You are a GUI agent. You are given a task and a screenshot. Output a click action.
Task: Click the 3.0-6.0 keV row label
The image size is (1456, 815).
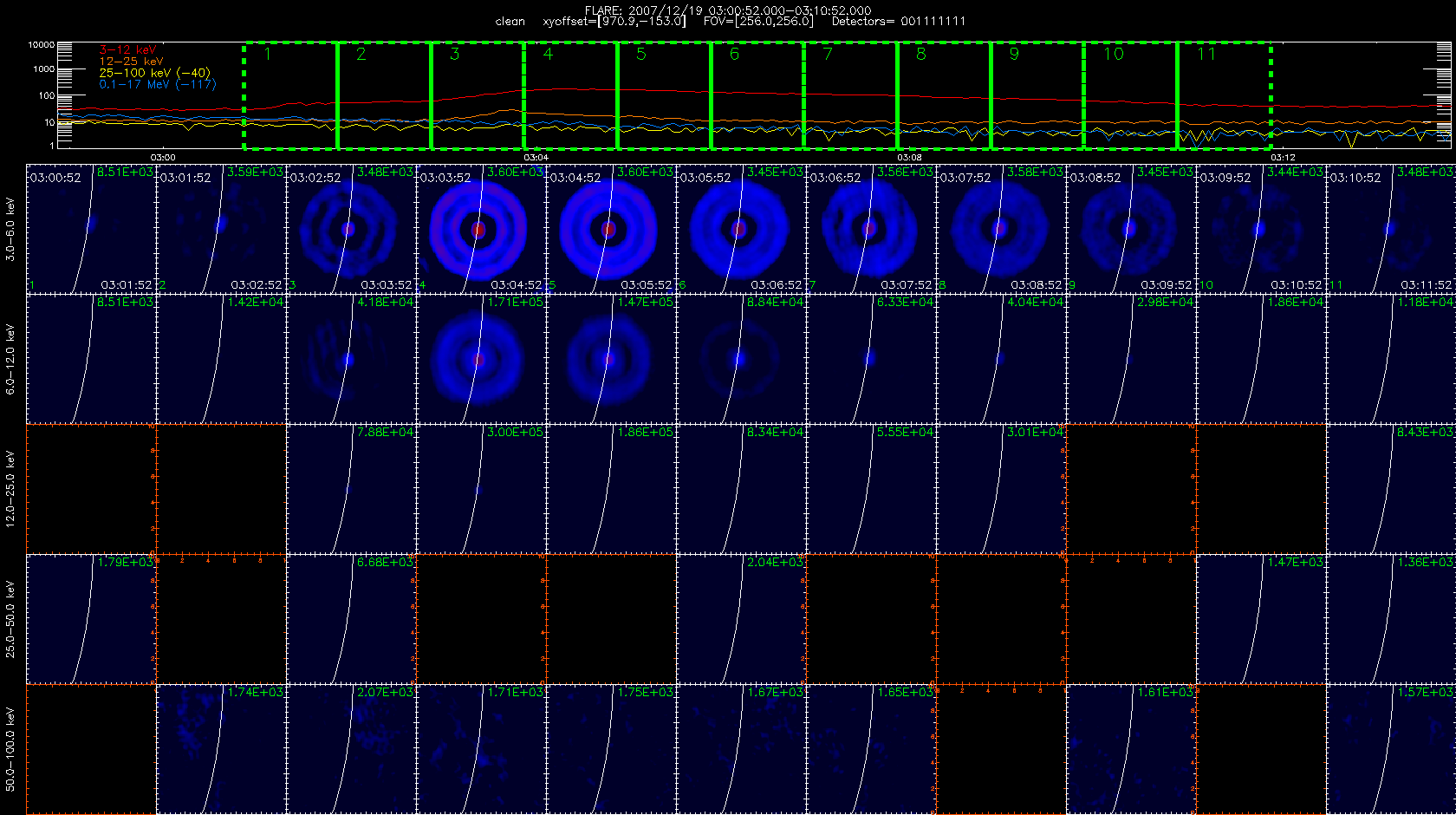[10, 229]
